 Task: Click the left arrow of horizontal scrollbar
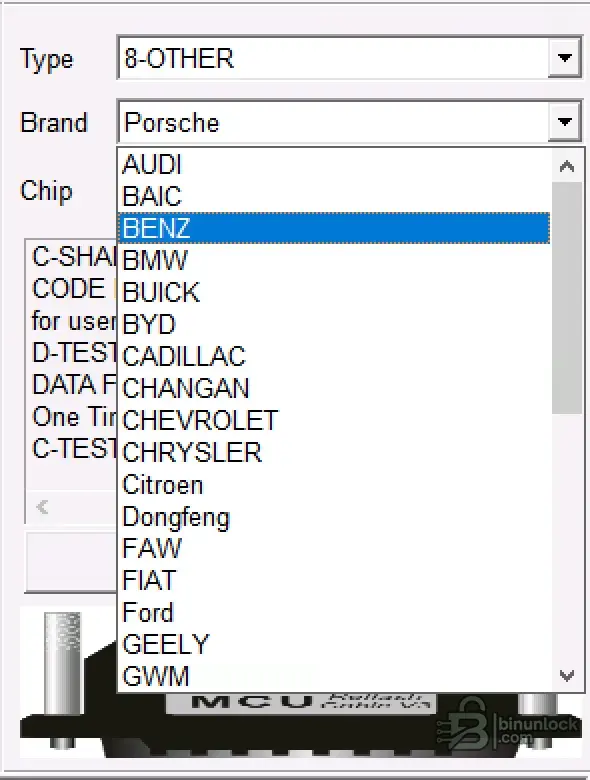click(x=42, y=507)
